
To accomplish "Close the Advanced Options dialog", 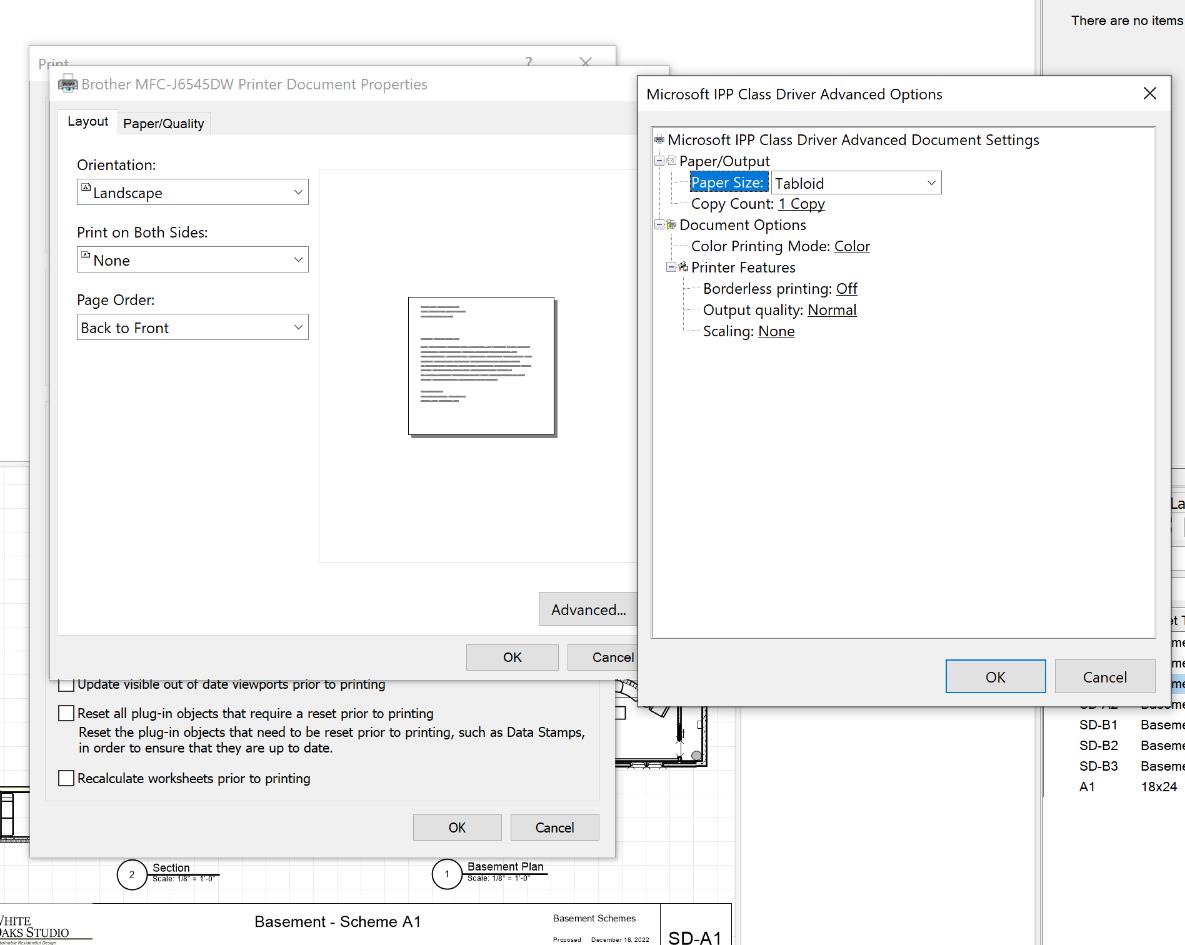I will 1149,93.
